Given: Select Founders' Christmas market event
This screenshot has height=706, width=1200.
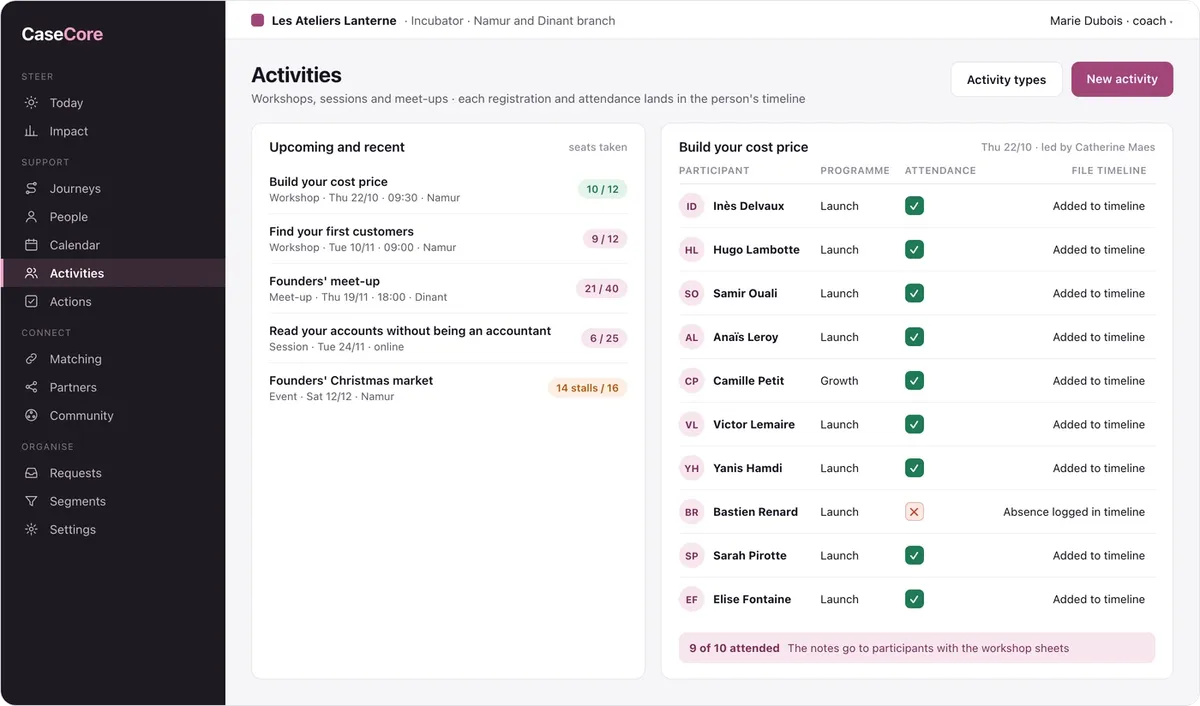Looking at the screenshot, I should pyautogui.click(x=448, y=388).
